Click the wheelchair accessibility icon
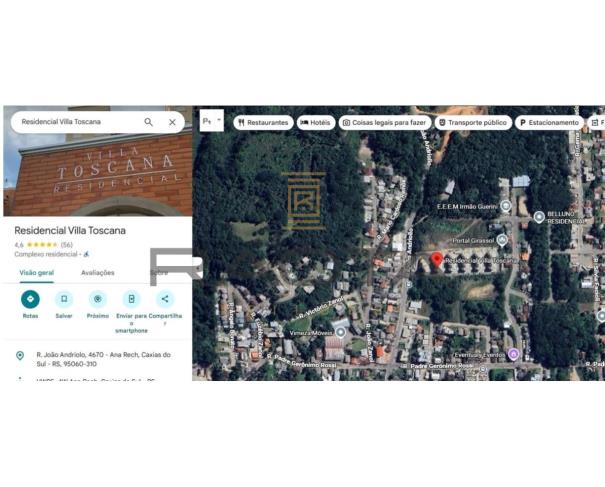605x487 pixels. coord(86,254)
